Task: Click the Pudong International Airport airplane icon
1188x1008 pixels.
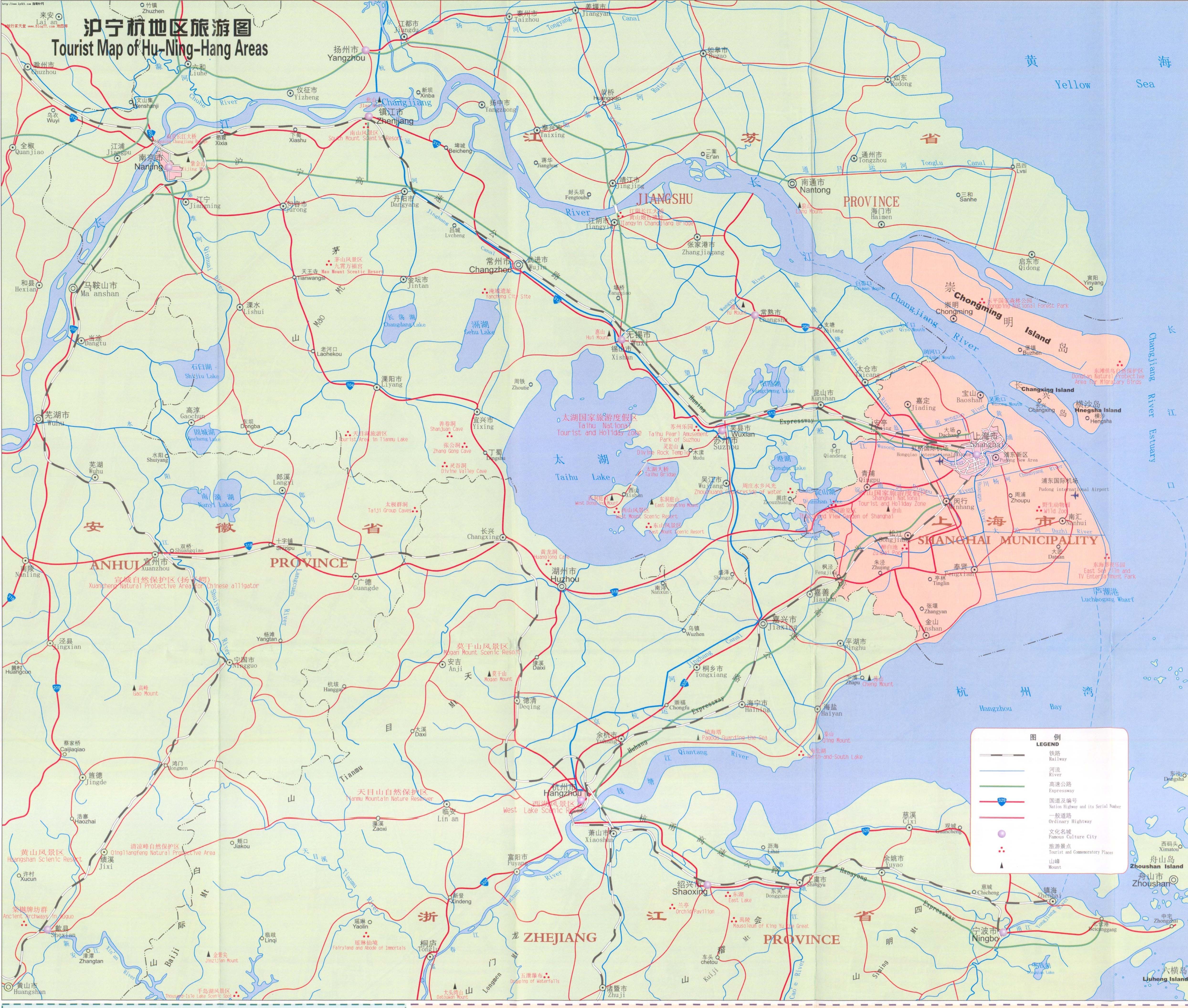Action: click(1075, 496)
